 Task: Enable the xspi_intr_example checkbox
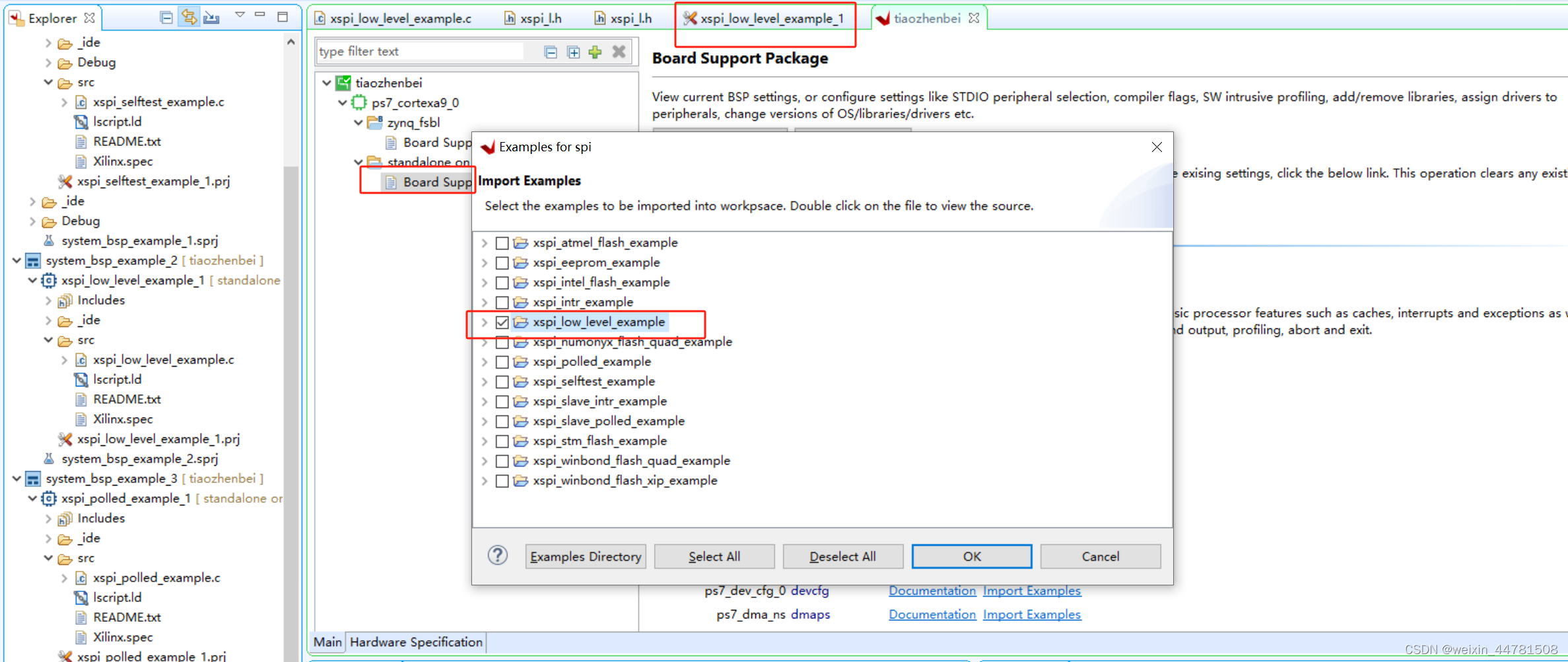pyautogui.click(x=503, y=303)
